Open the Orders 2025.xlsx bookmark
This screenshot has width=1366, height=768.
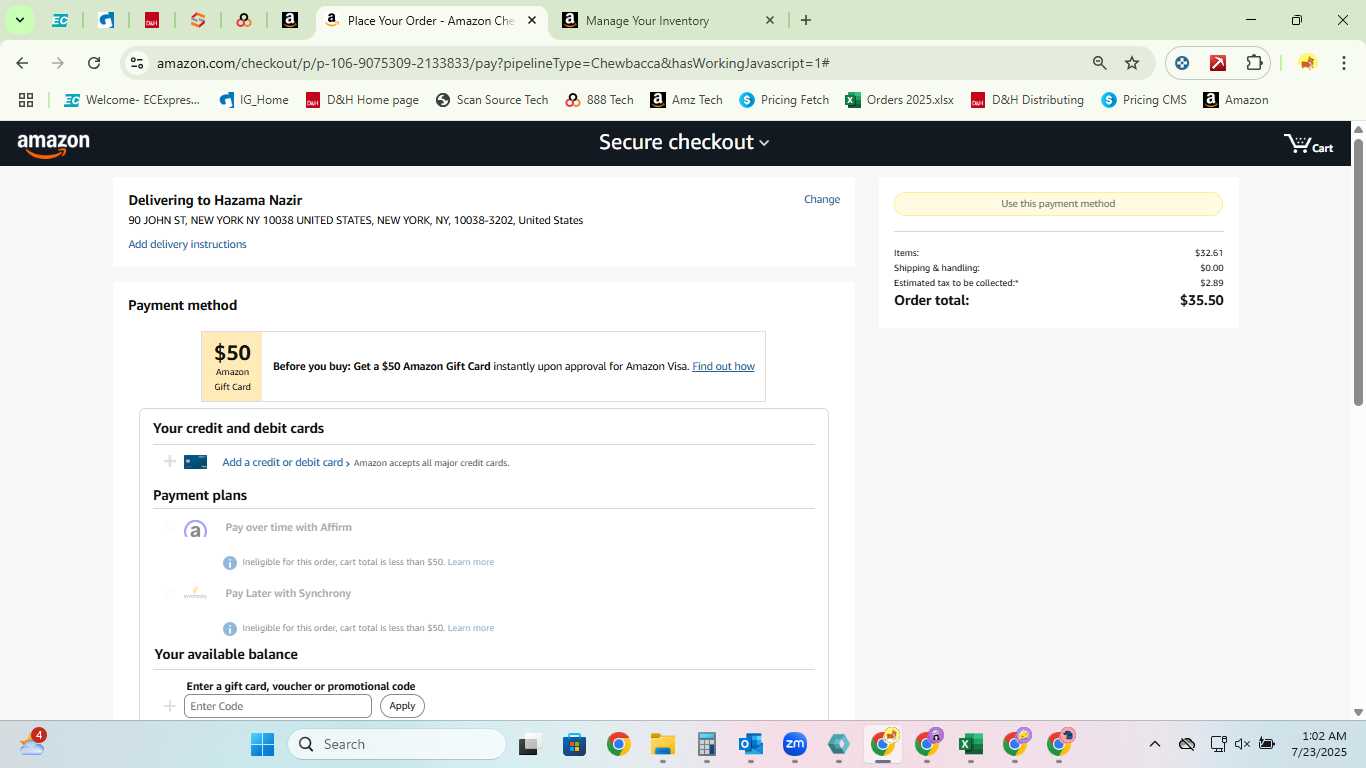pyautogui.click(x=899, y=100)
